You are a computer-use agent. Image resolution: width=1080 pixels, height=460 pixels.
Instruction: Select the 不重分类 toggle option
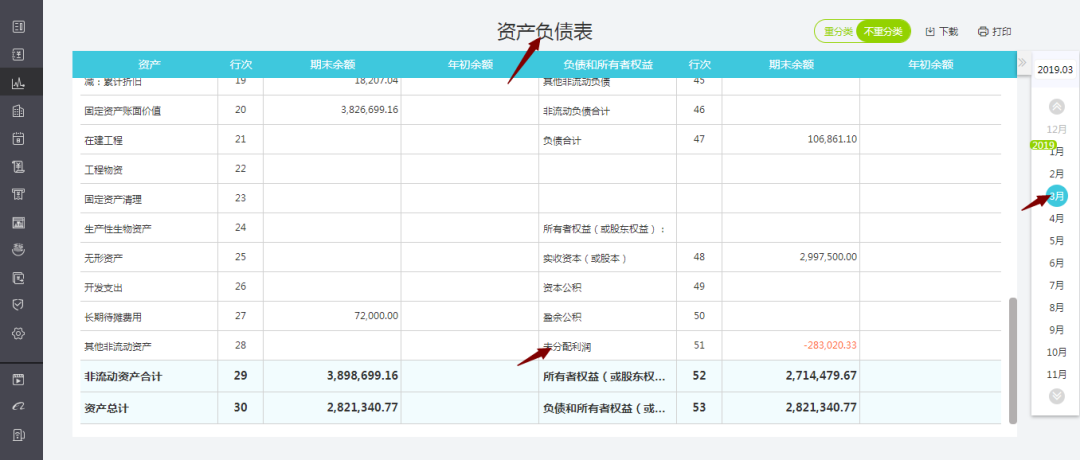882,32
